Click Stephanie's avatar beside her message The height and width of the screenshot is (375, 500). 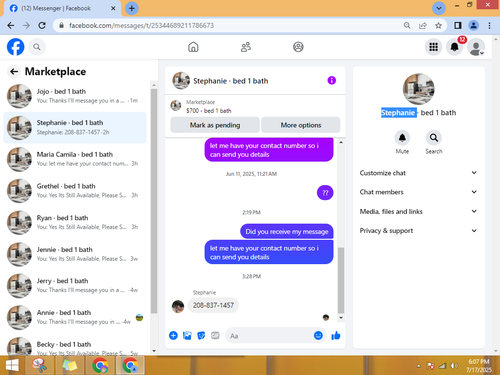[x=178, y=306]
